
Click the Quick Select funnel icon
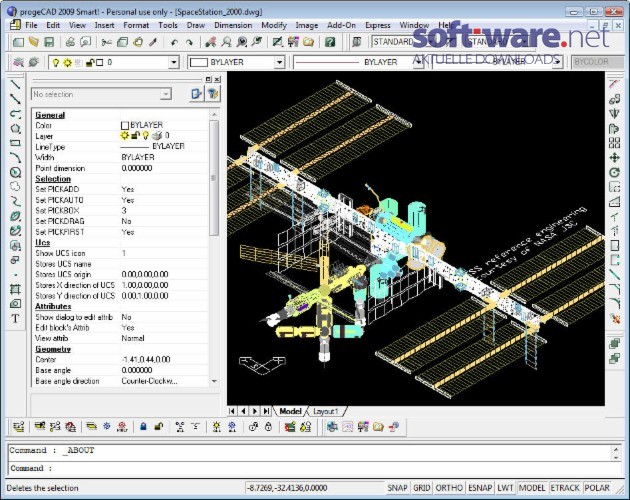click(x=213, y=94)
